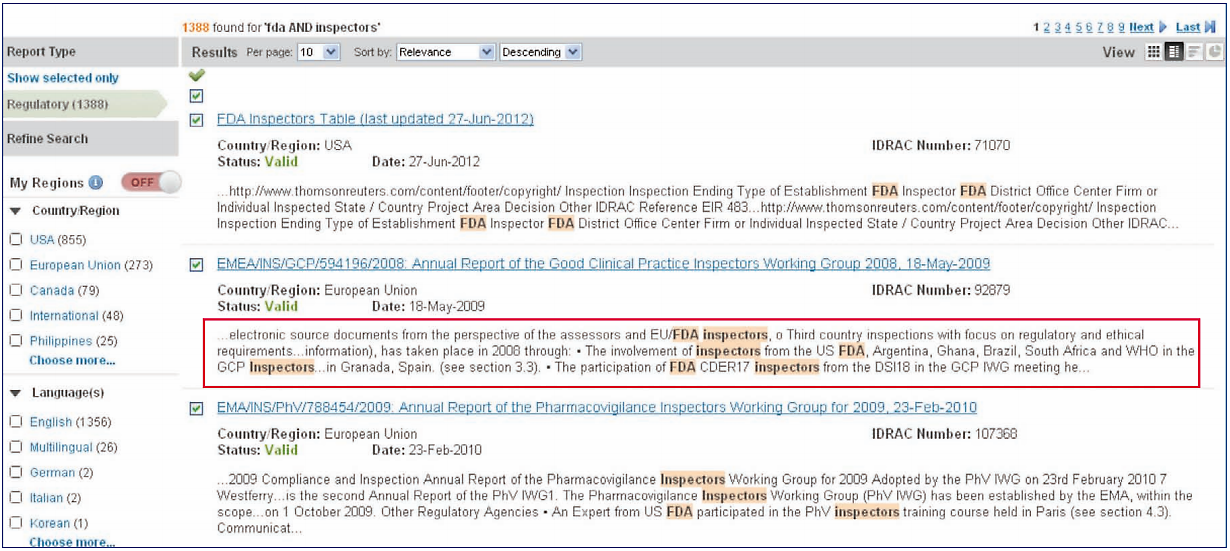Tick the German language checkbox
Screen dimensions: 1230x551
pos(16,472)
